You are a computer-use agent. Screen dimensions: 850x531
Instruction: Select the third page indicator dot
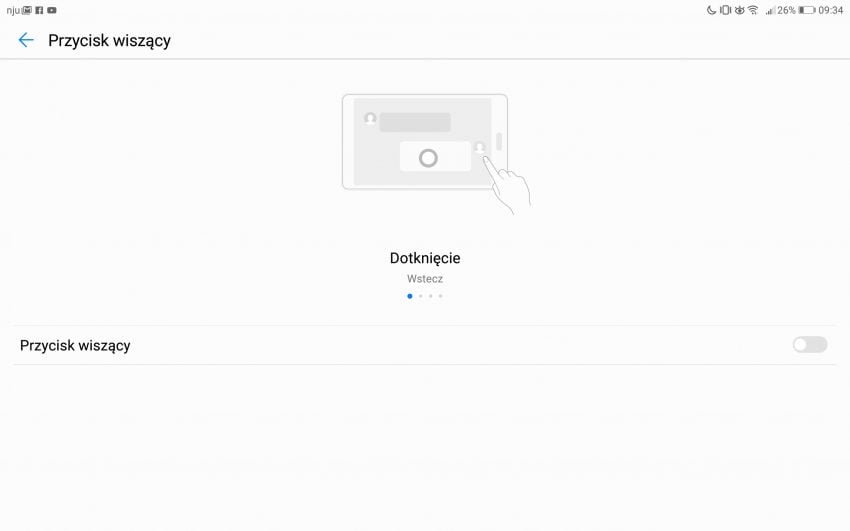(430, 296)
